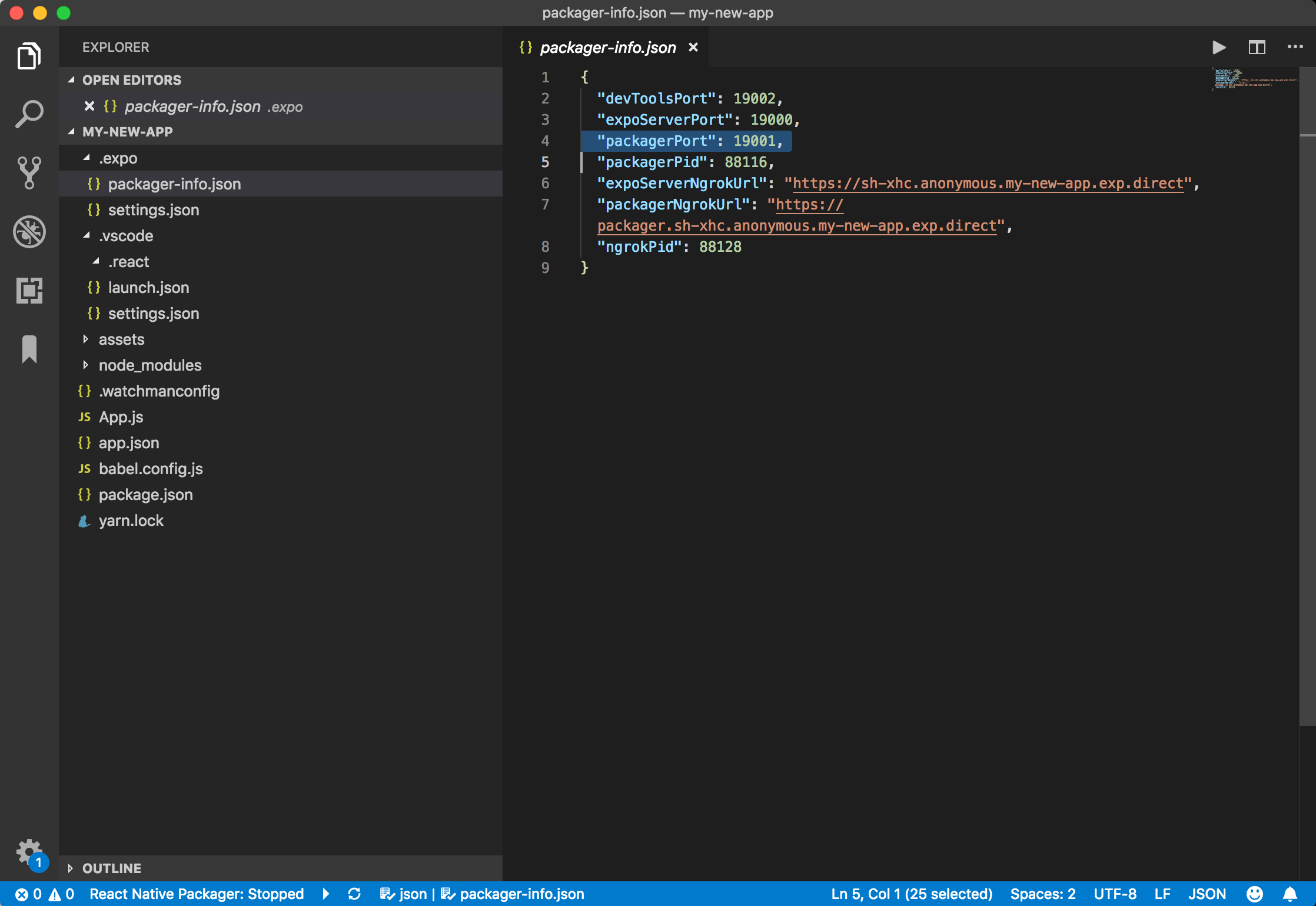Select the Explorer files icon
Screen dimensions: 1316x906
pos(29,55)
